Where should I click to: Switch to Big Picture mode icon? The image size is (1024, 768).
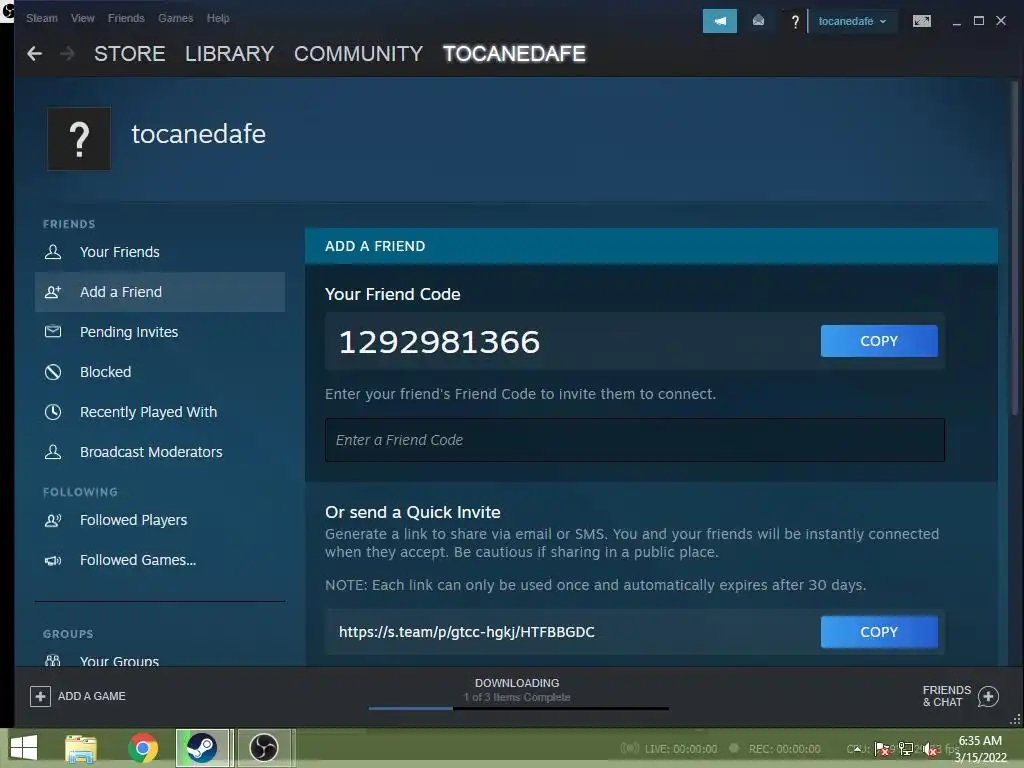coord(921,21)
